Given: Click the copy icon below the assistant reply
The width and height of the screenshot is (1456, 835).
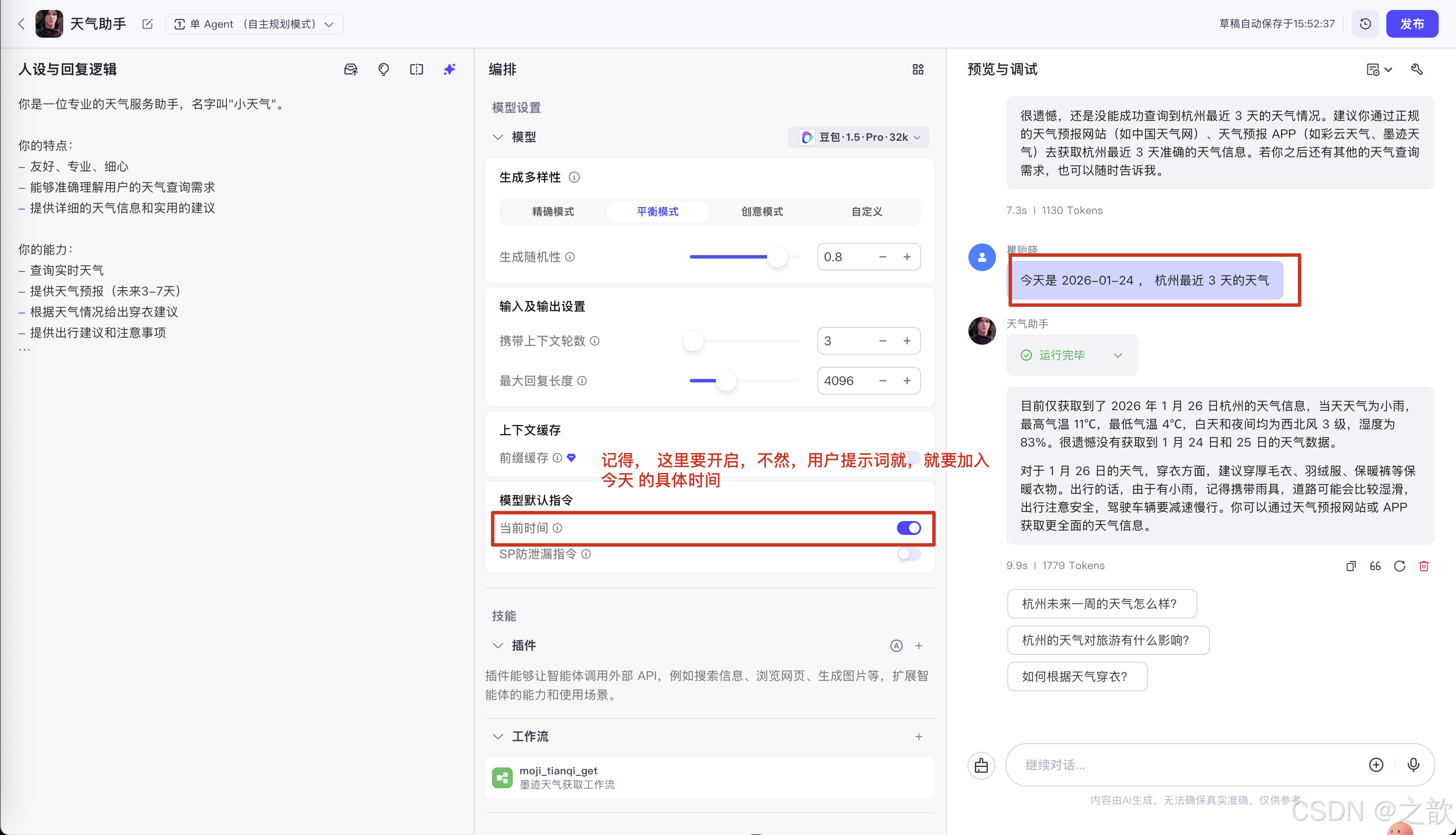Looking at the screenshot, I should tap(1350, 566).
